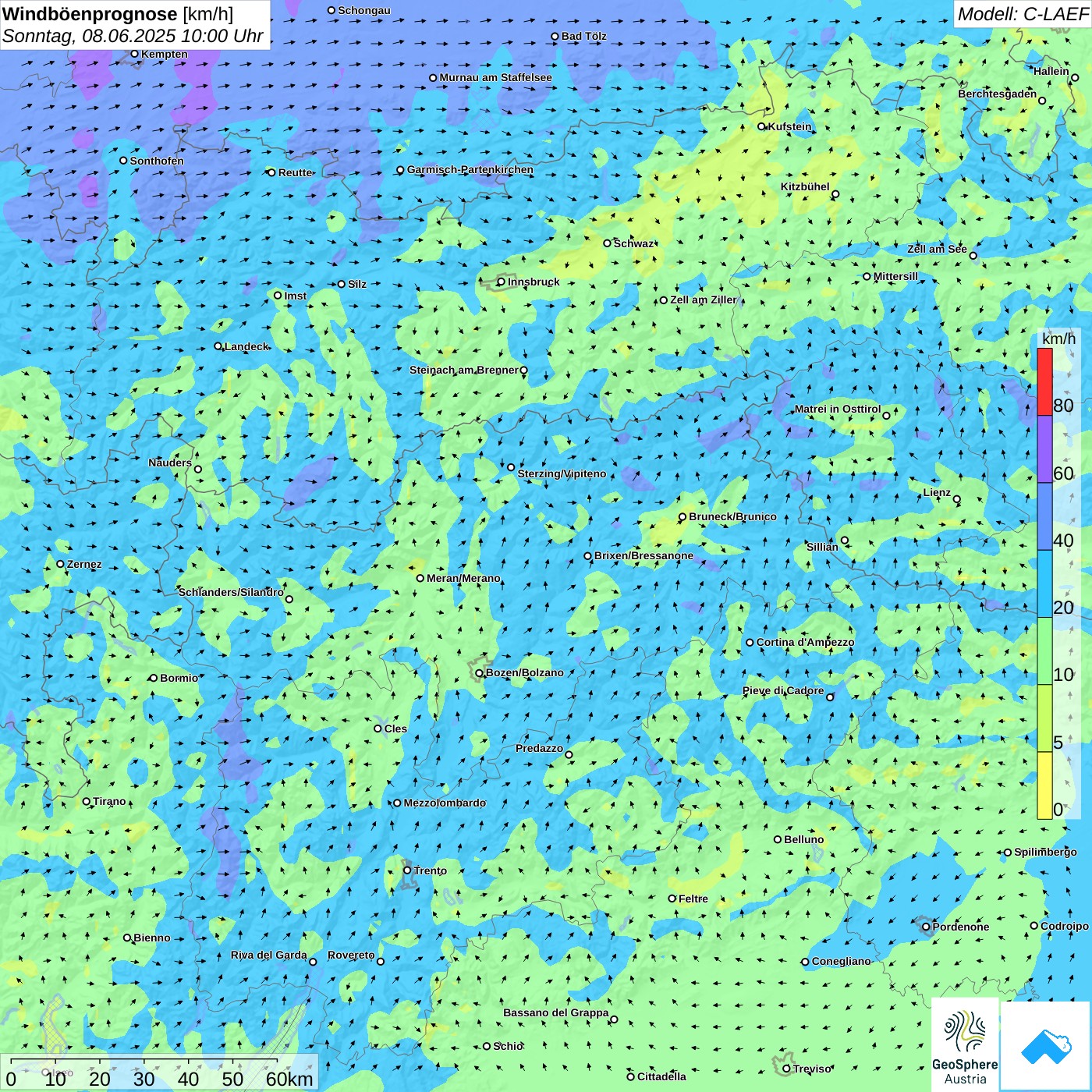This screenshot has height=1092, width=1092.
Task: Click the Spilimbergo label
Action: click(1045, 852)
